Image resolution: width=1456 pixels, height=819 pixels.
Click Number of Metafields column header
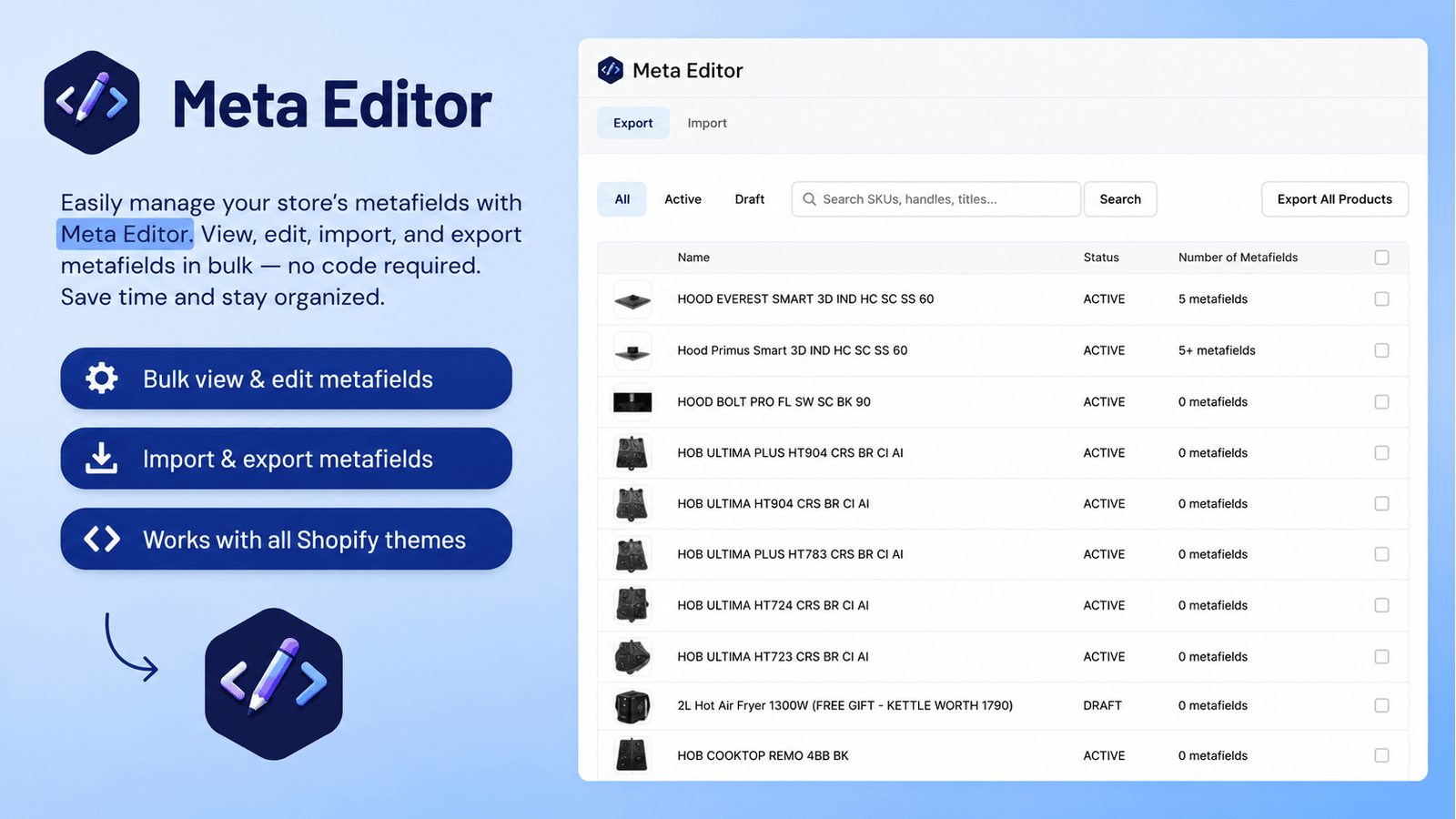coord(1239,258)
